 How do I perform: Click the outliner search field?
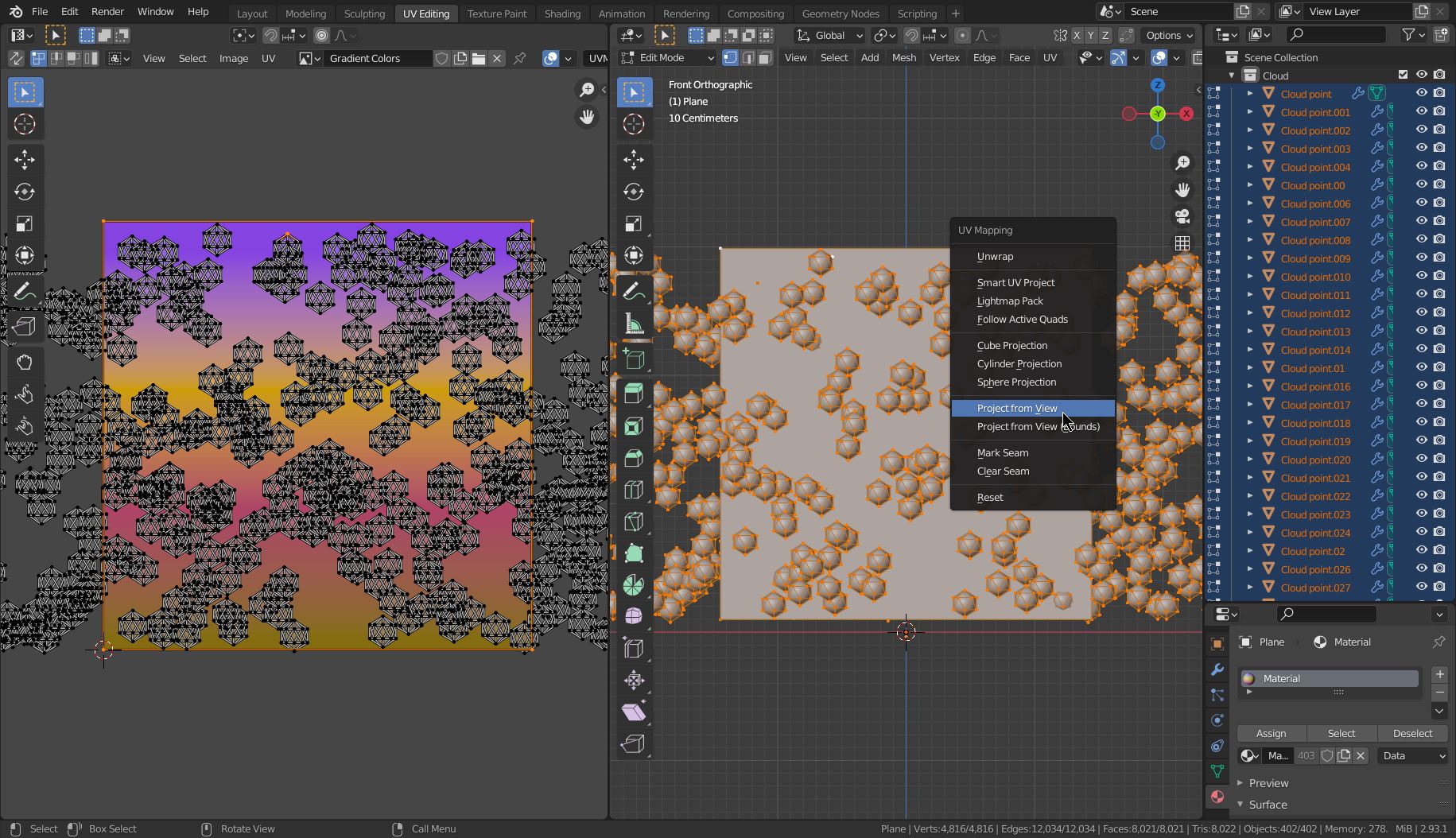pyautogui.click(x=1336, y=34)
